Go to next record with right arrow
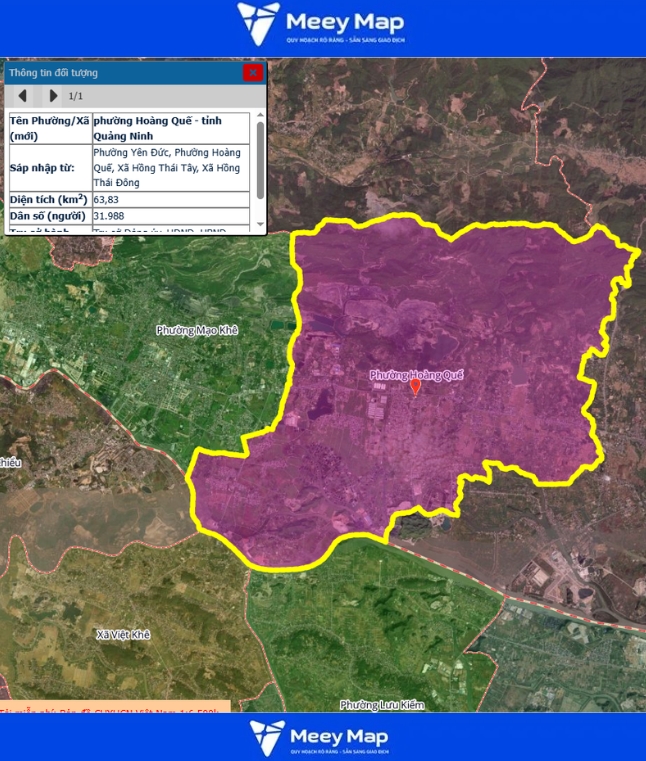 tap(53, 96)
